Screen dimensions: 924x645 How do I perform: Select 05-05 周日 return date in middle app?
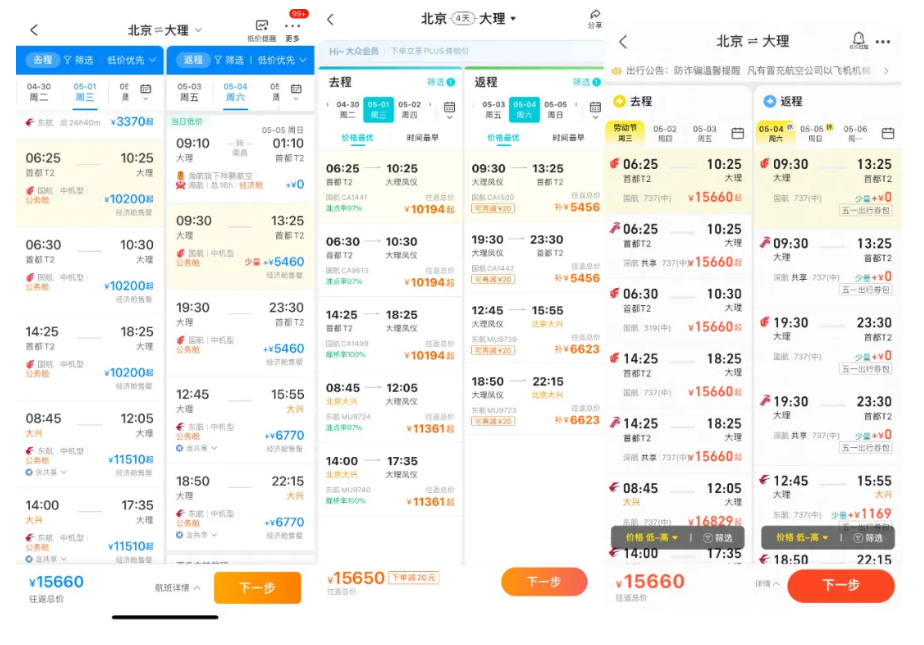[x=556, y=110]
